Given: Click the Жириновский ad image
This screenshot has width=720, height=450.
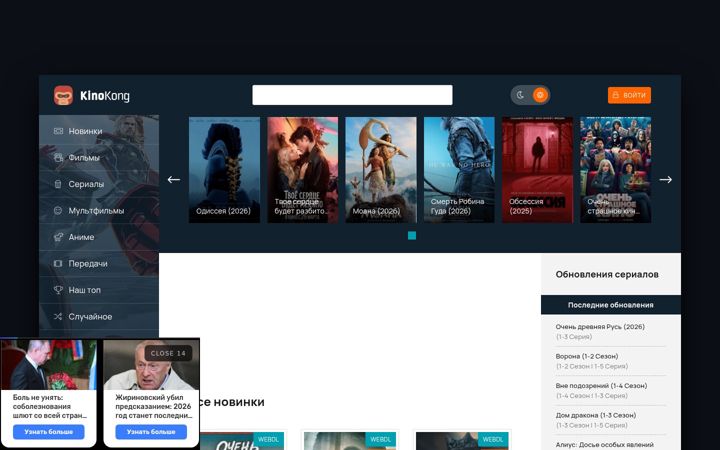Looking at the screenshot, I should click(151, 367).
